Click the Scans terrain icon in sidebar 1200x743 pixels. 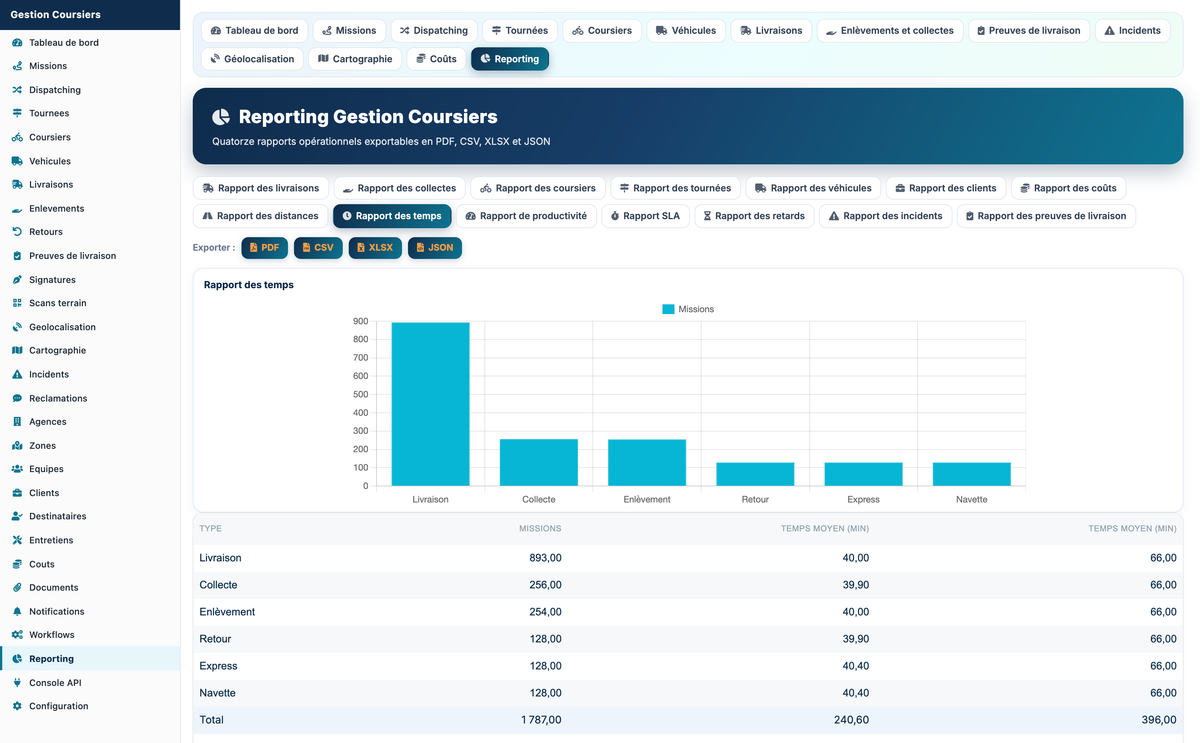click(x=17, y=303)
